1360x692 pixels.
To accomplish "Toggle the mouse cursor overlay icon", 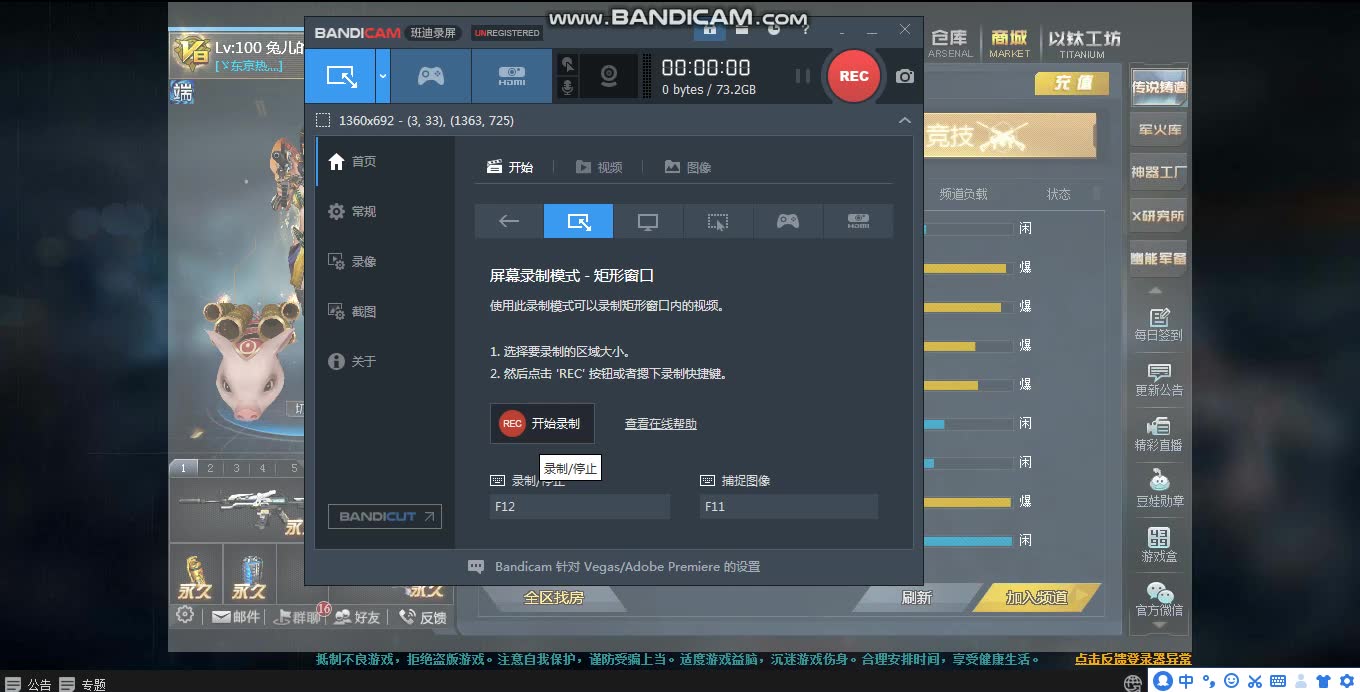I will 567,63.
